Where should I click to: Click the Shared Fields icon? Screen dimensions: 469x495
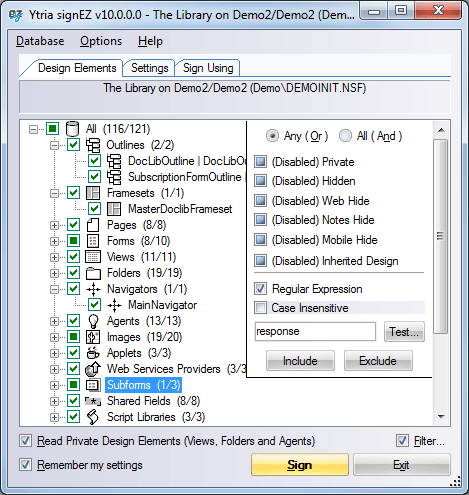[x=93, y=401]
